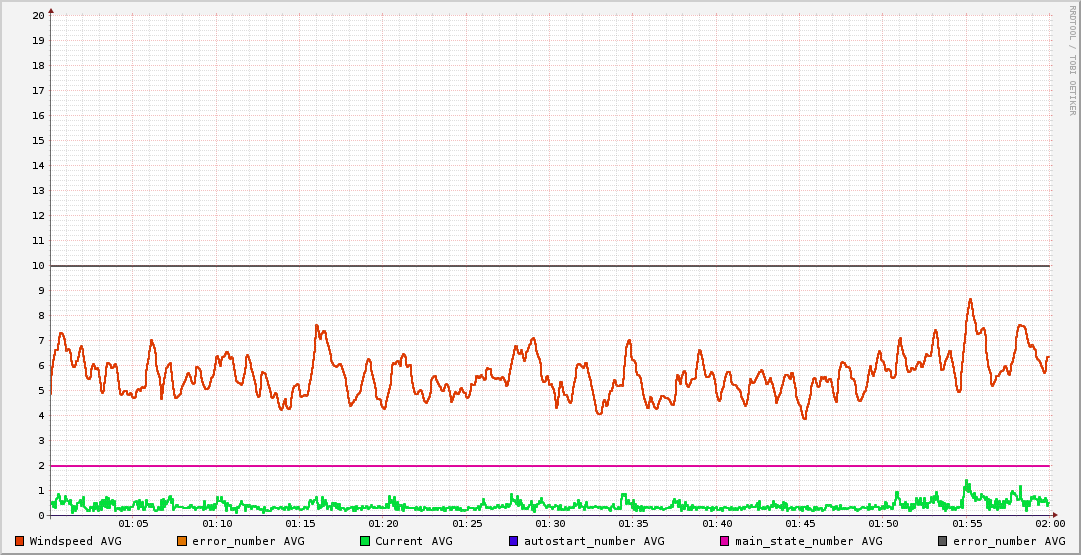Screen dimensions: 1081x555
Task: Select the Current AVG legend text
Action: pos(413,541)
